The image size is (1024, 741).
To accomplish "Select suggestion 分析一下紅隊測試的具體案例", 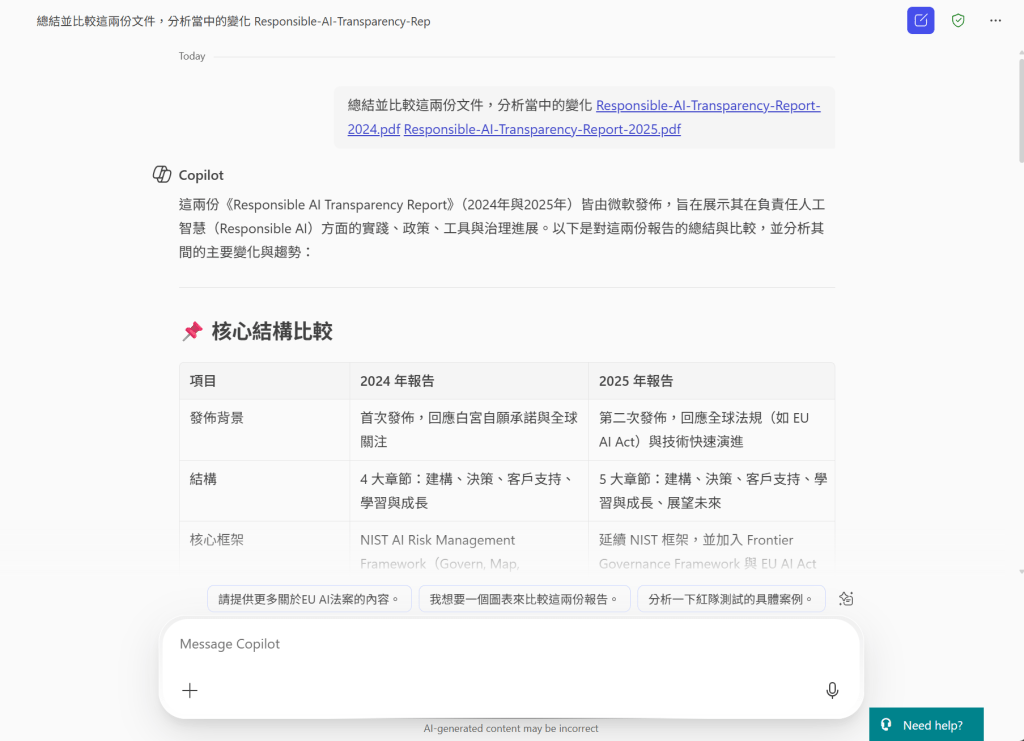I will click(731, 599).
